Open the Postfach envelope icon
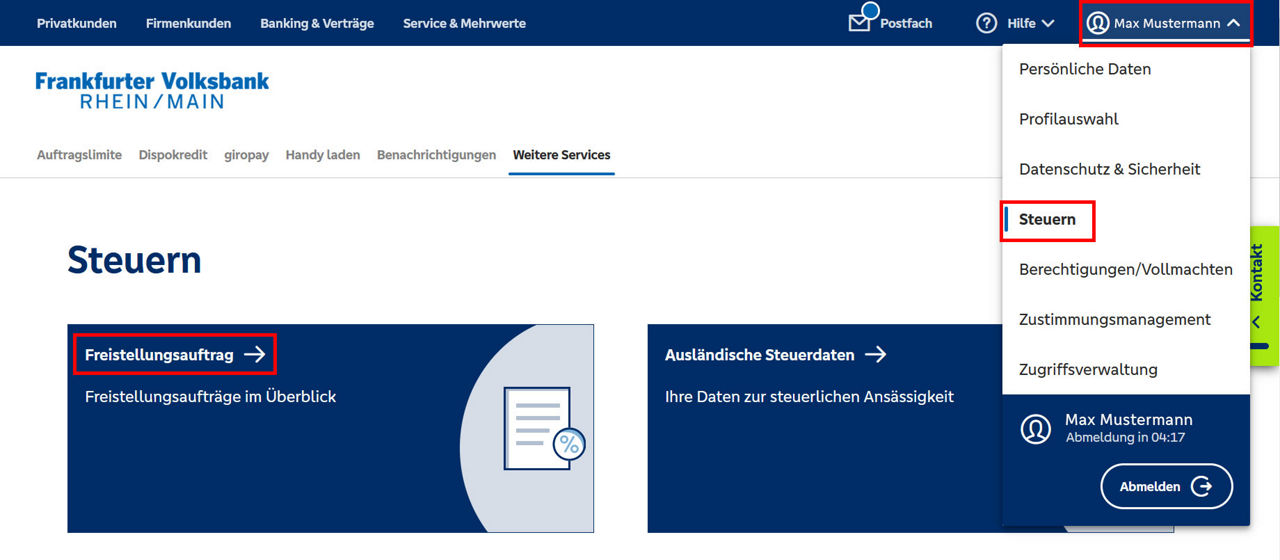This screenshot has width=1280, height=560. click(860, 22)
